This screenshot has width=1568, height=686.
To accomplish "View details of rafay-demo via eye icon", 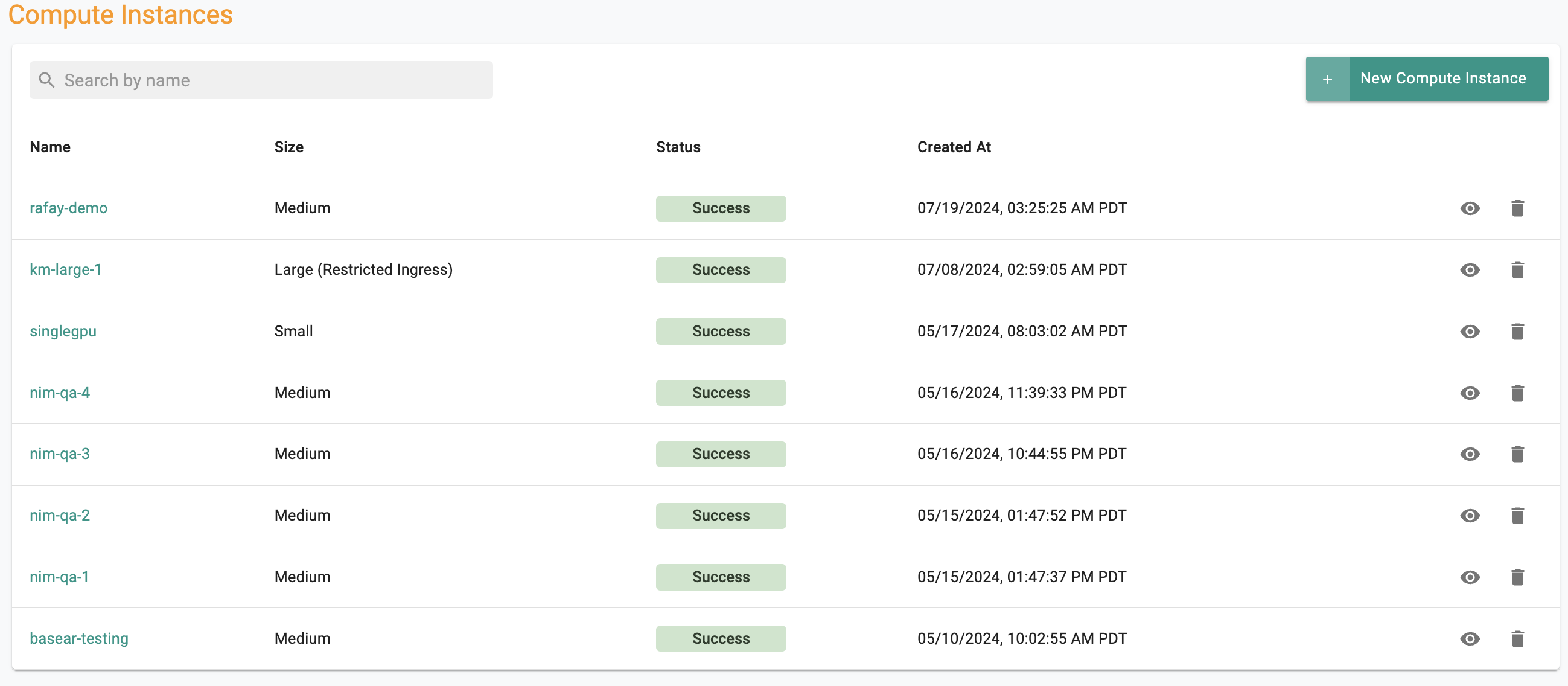I will coord(1470,208).
